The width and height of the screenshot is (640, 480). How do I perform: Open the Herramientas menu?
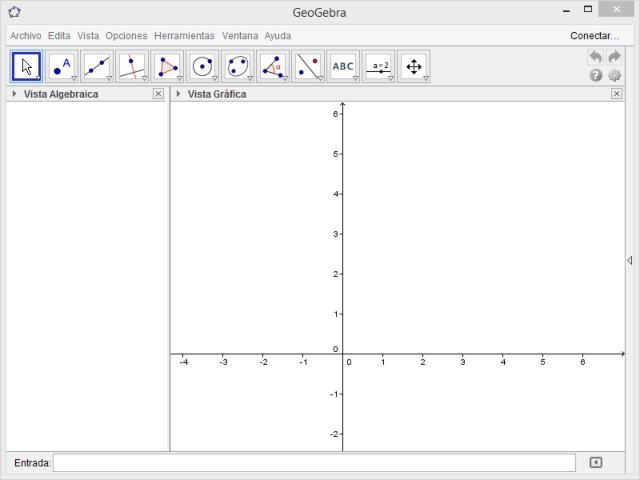(x=184, y=36)
